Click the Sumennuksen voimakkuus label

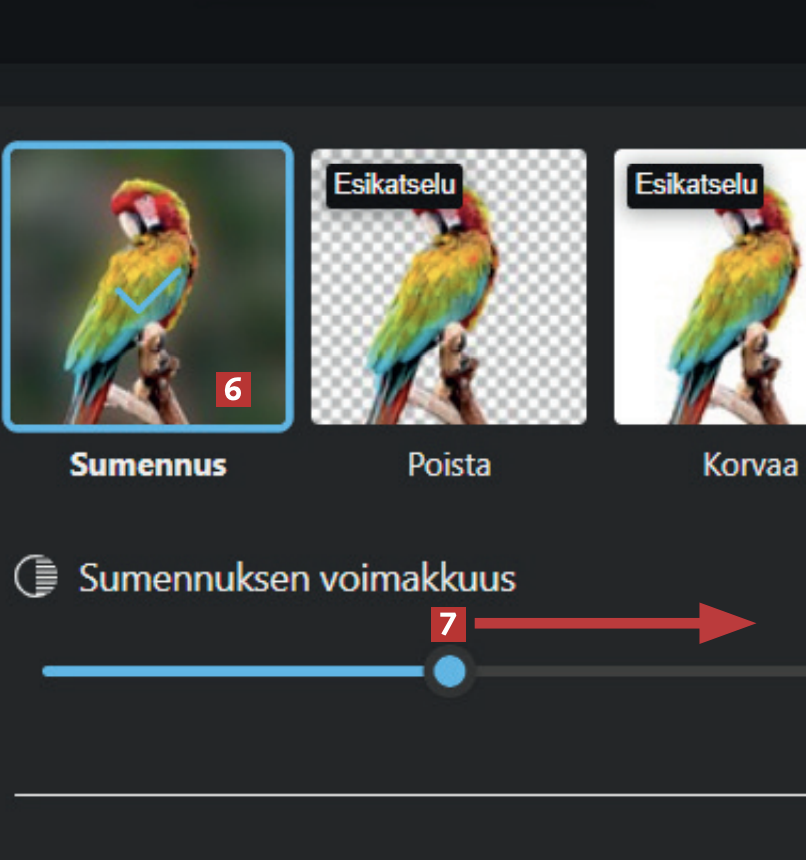click(x=297, y=578)
